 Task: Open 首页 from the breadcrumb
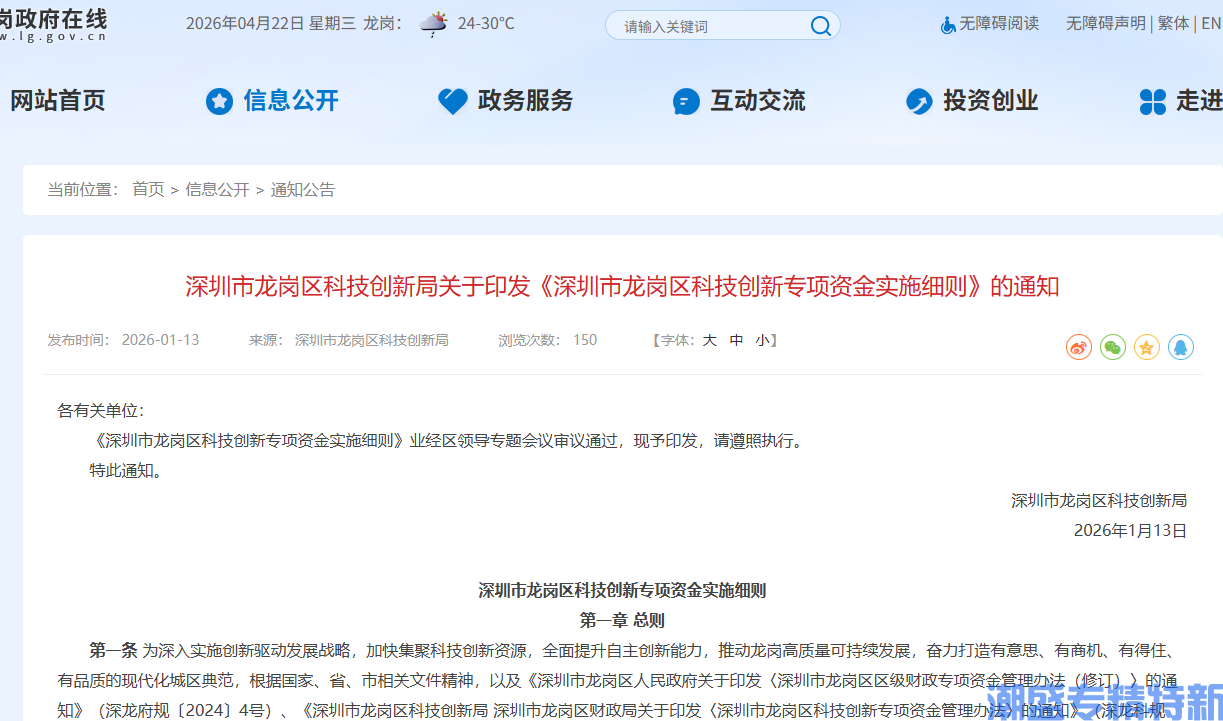(148, 188)
